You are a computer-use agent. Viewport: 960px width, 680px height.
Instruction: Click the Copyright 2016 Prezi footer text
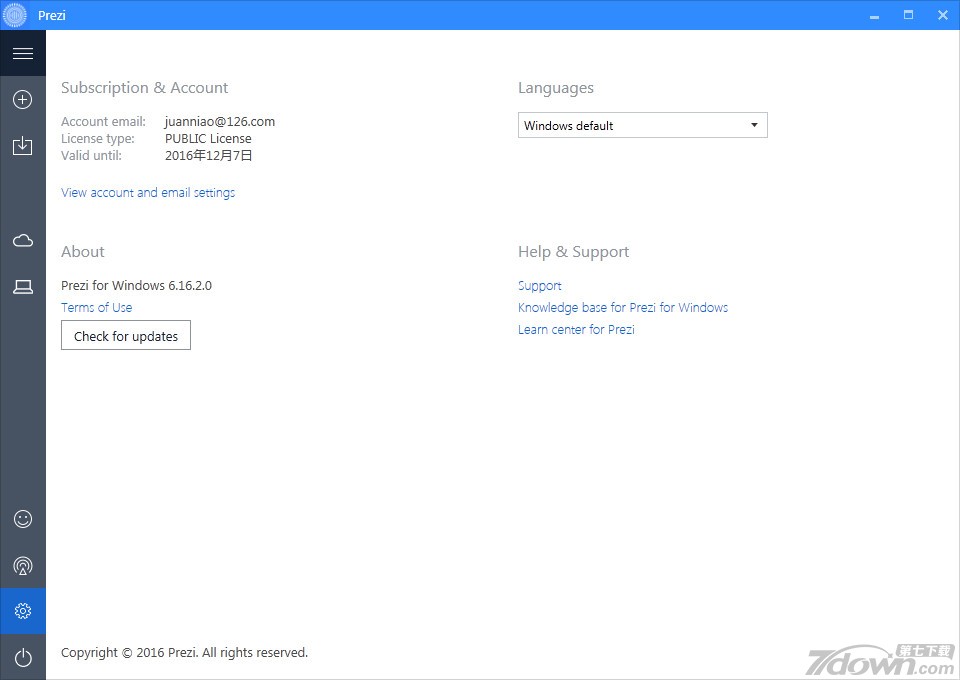point(184,652)
